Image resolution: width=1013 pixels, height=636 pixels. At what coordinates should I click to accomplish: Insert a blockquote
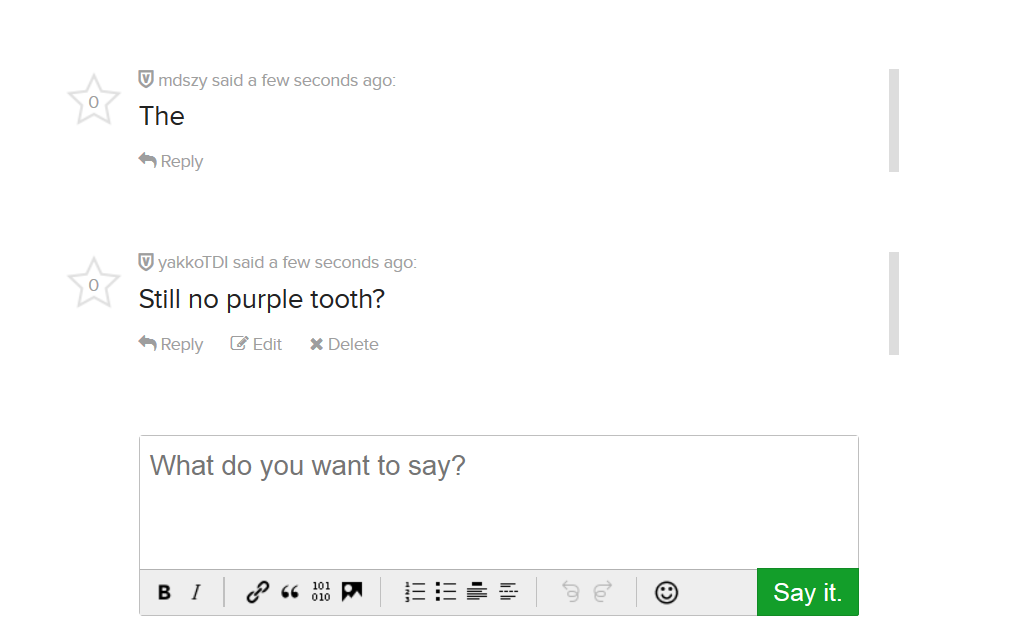(x=291, y=591)
